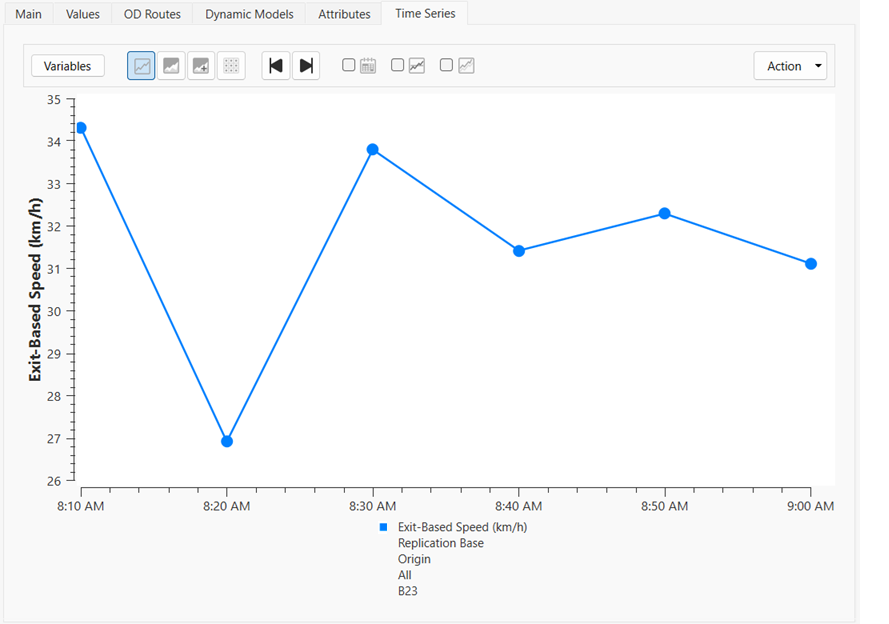The height and width of the screenshot is (624, 889).
Task: Click the 8:30 AM data point on chart
Action: [373, 149]
